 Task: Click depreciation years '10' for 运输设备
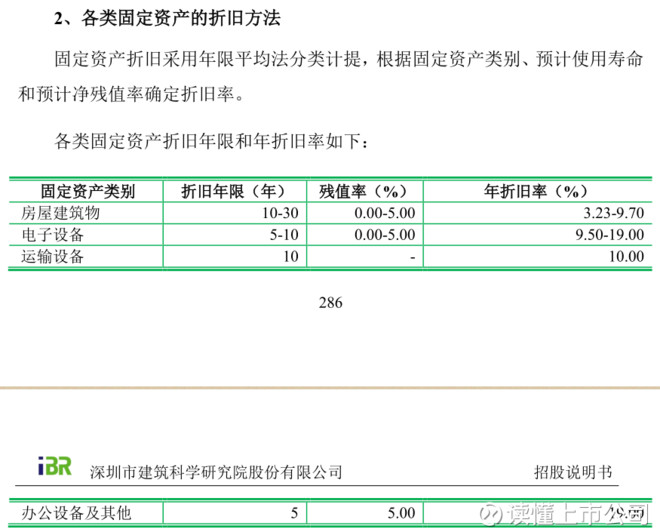coord(291,256)
